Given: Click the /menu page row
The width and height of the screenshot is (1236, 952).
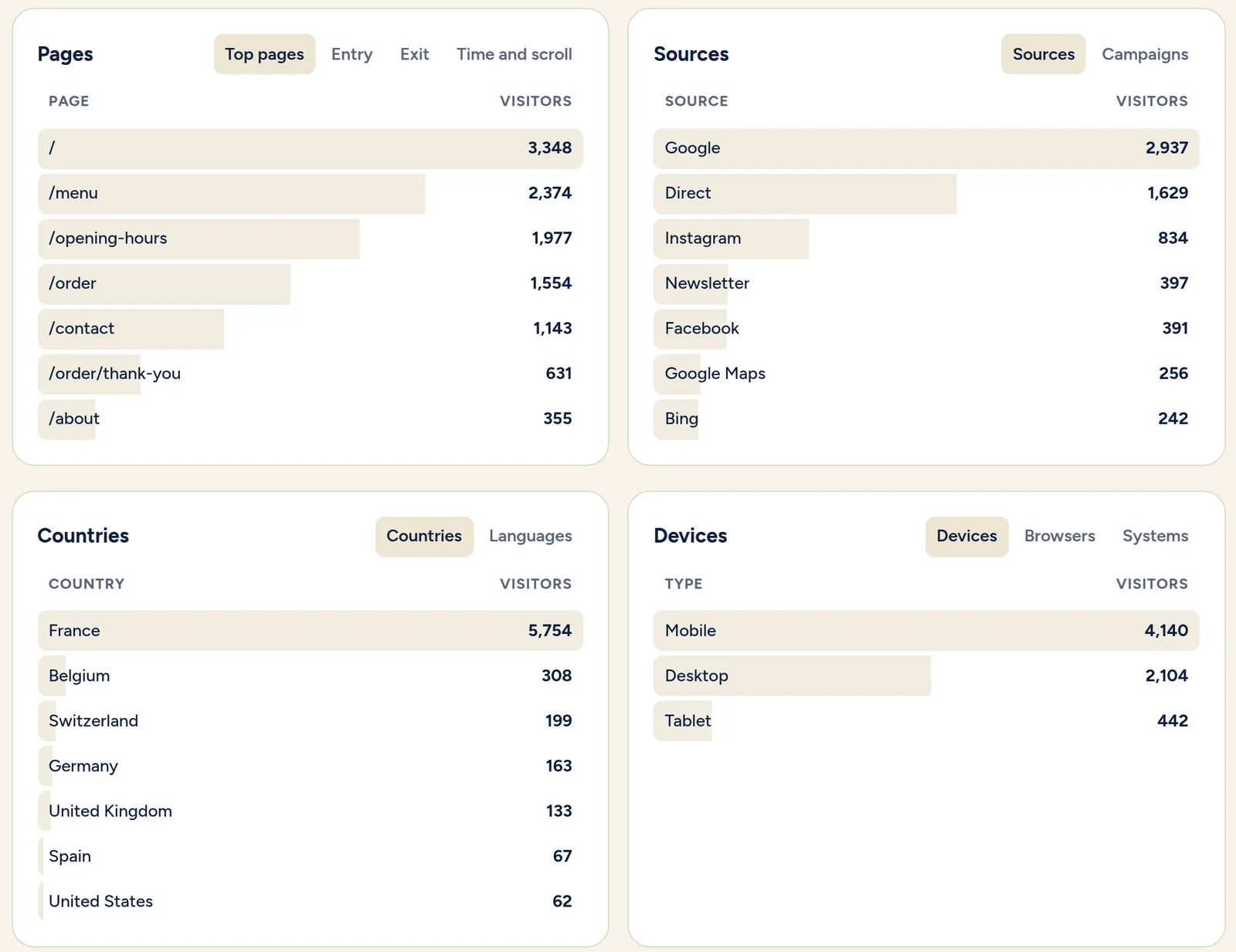Looking at the screenshot, I should (310, 194).
